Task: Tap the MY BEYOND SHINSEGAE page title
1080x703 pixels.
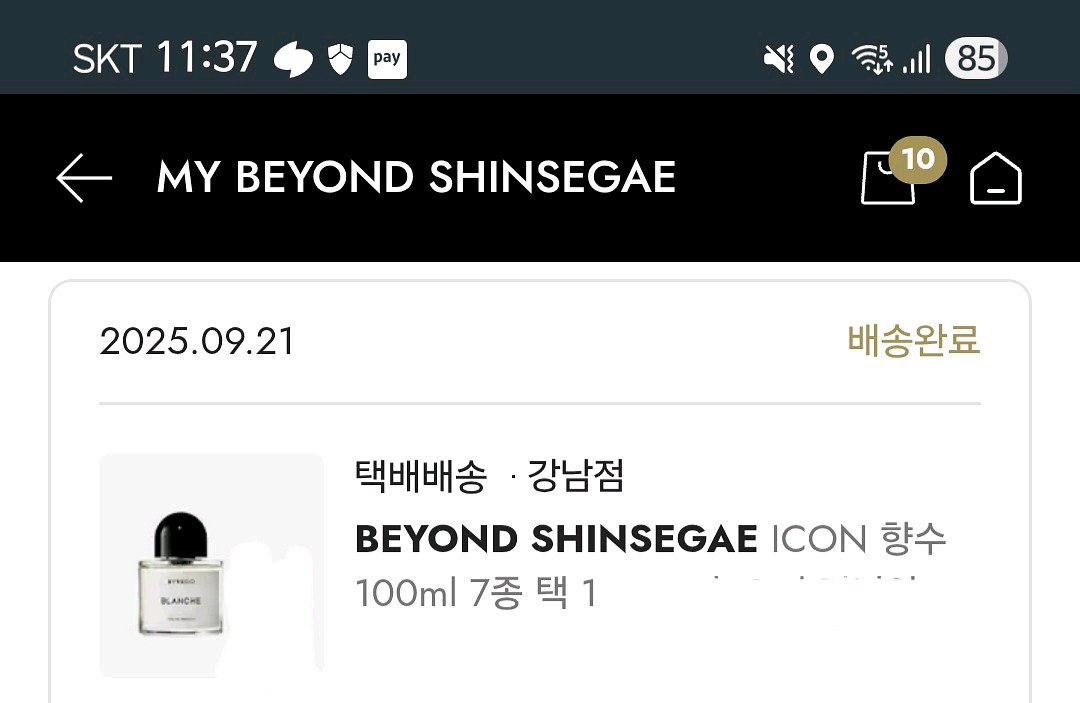Action: coord(416,178)
